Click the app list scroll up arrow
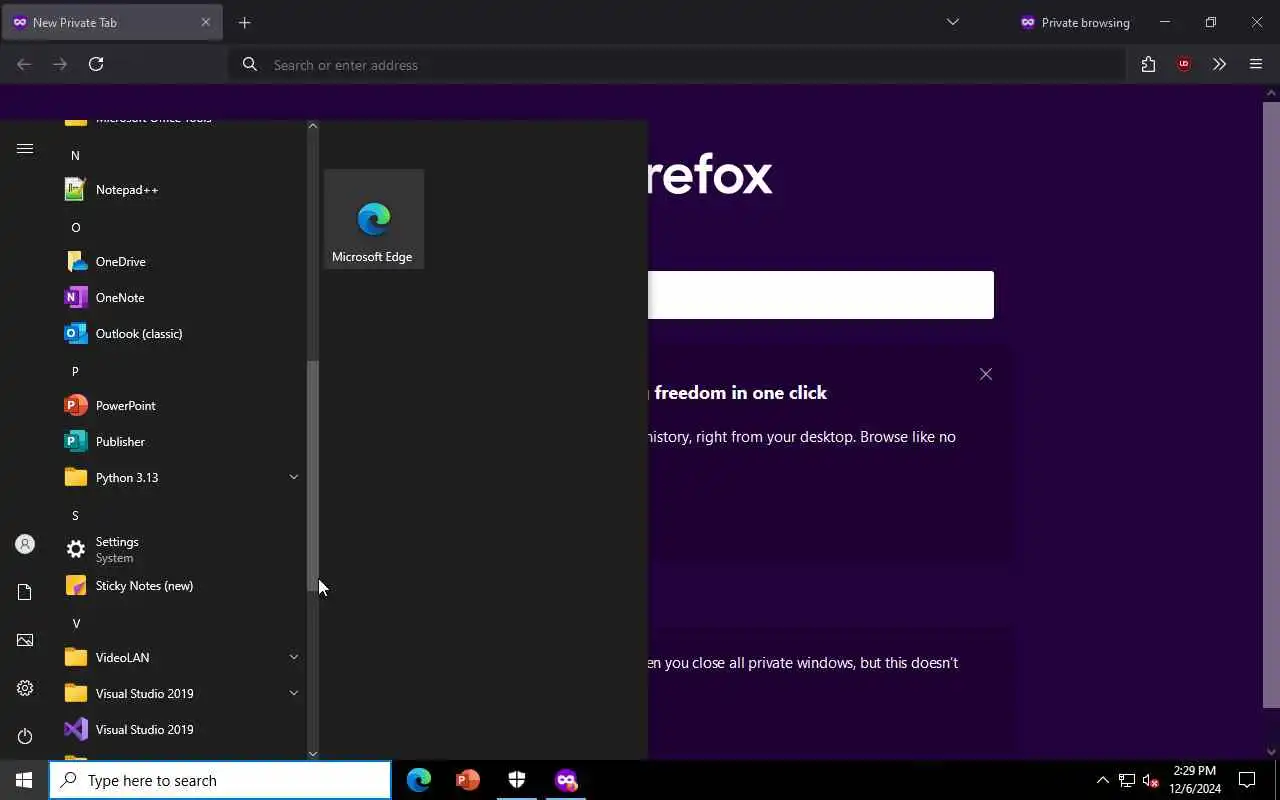This screenshot has height=800, width=1280. click(x=312, y=126)
